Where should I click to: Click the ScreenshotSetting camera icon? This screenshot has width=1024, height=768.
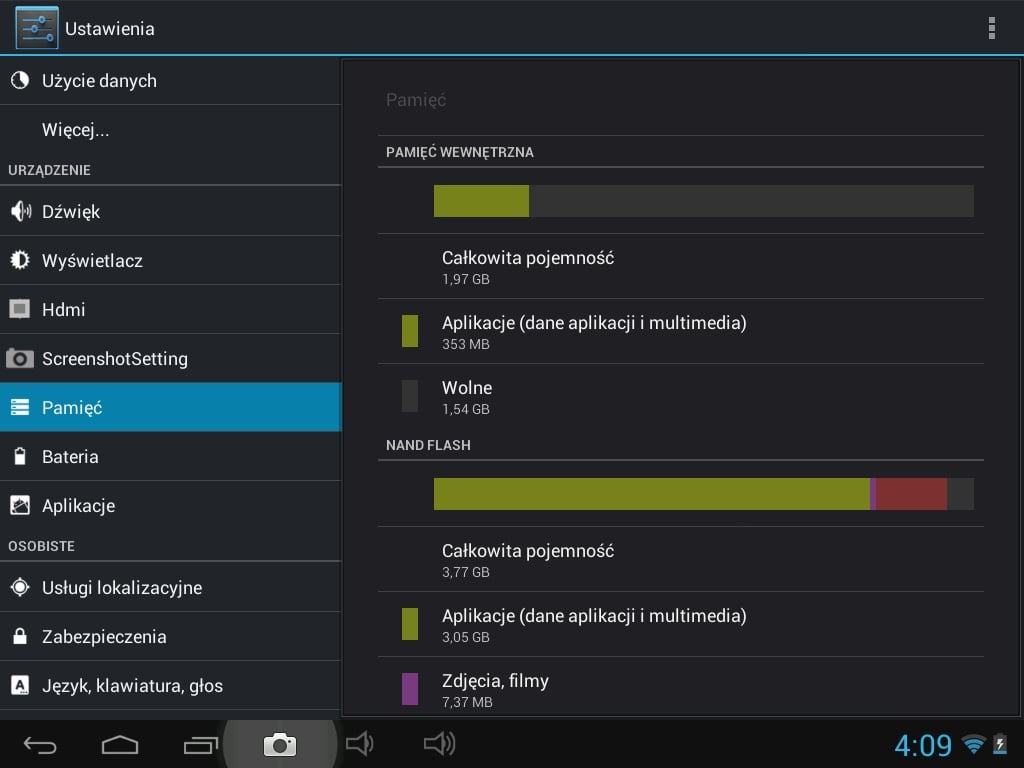(x=20, y=358)
